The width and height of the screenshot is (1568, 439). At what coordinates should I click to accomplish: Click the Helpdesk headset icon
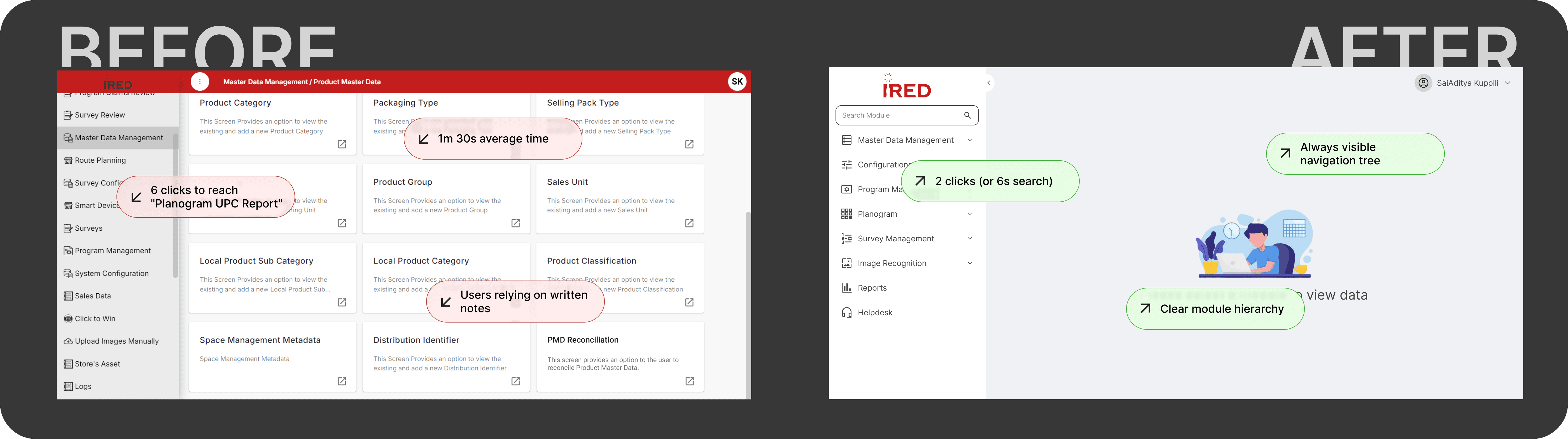[846, 312]
